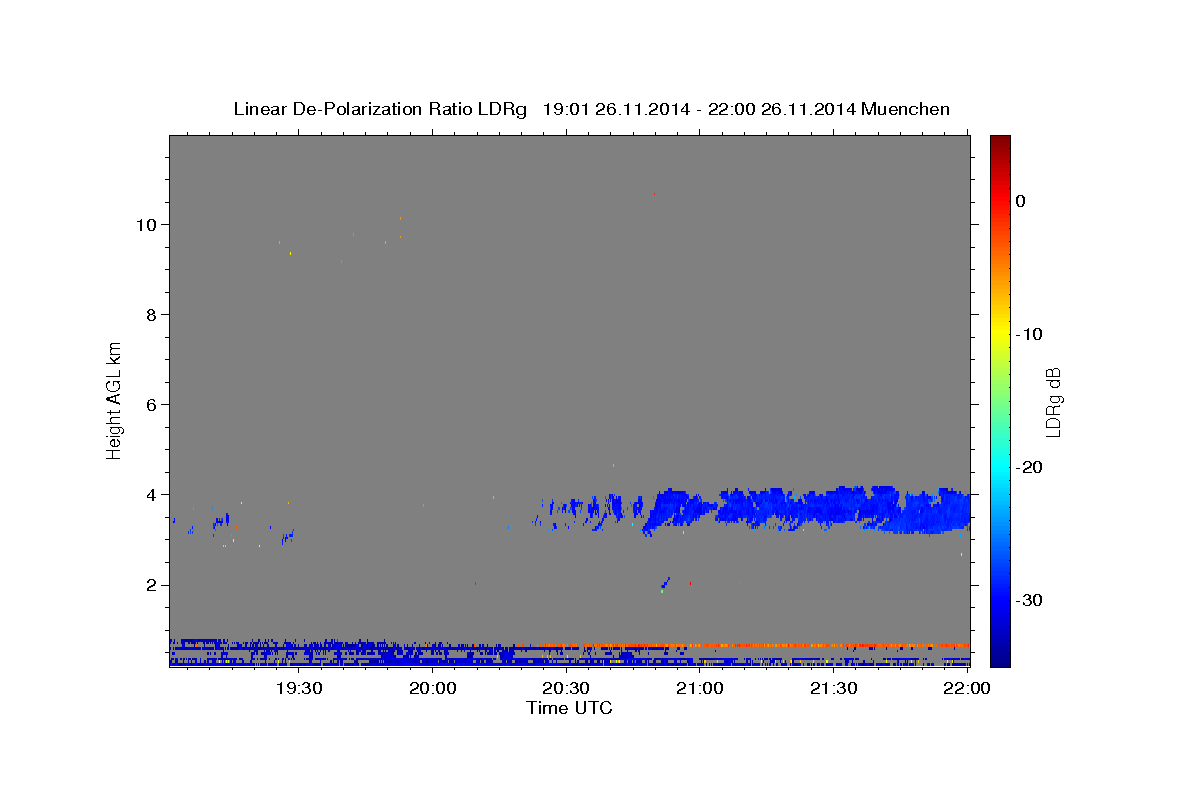Image resolution: width=1200 pixels, height=800 pixels.
Task: Click the height tick label 2
Action: (x=153, y=585)
